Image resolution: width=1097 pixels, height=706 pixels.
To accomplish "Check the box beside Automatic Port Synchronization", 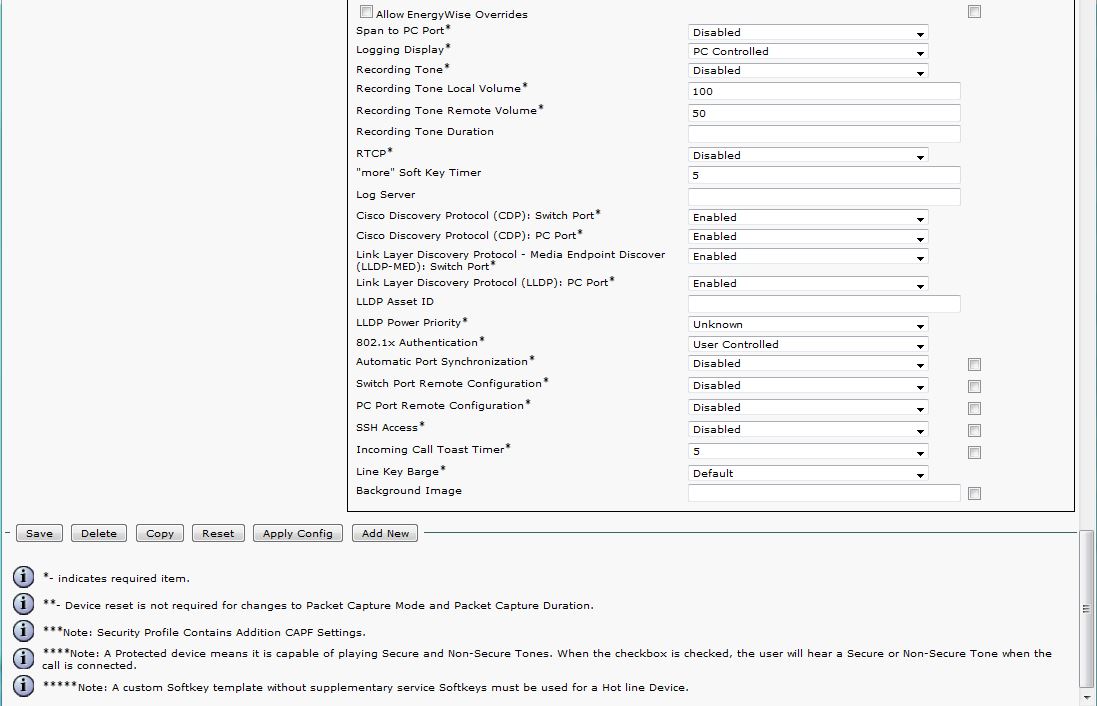I will tap(974, 364).
